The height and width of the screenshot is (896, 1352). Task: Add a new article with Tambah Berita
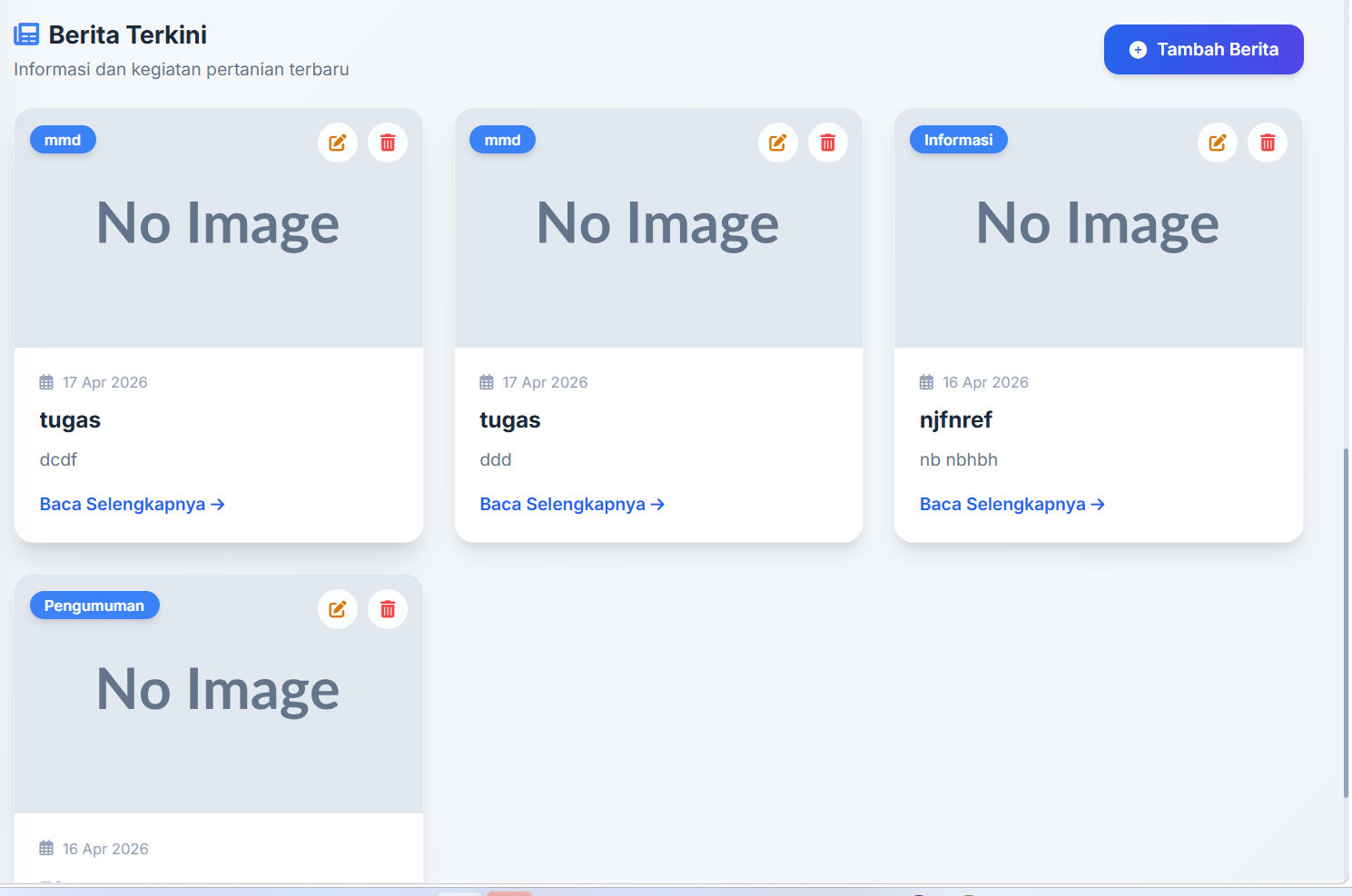click(x=1204, y=49)
